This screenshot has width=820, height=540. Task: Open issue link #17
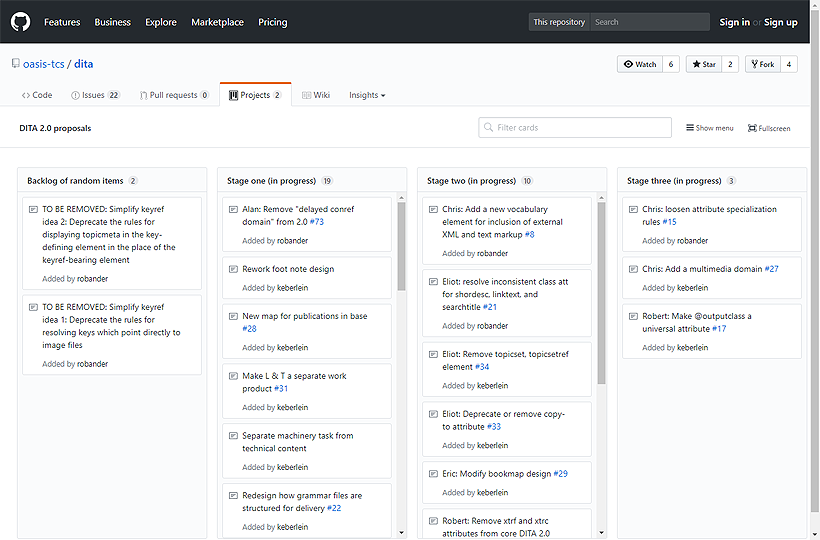[719, 329]
